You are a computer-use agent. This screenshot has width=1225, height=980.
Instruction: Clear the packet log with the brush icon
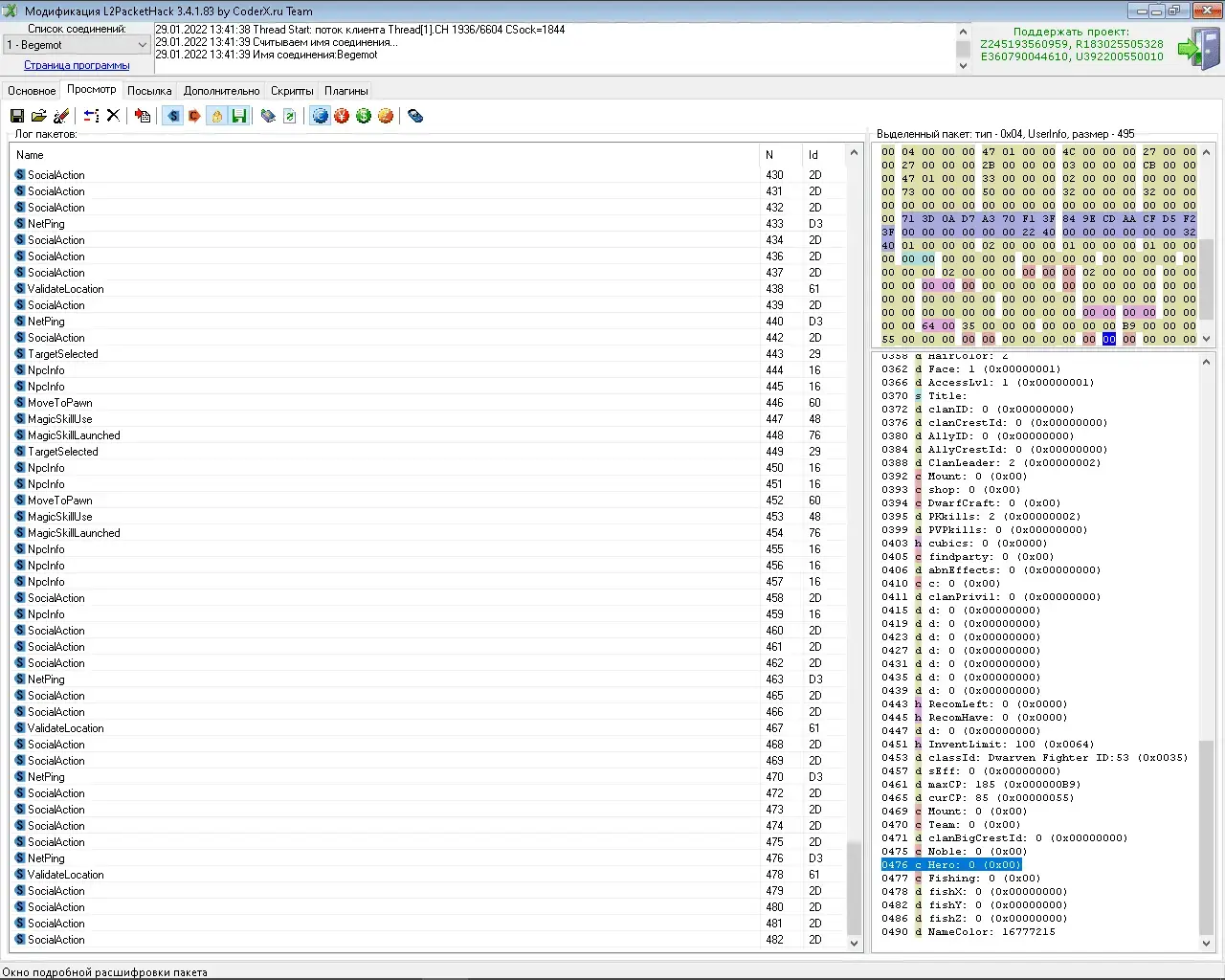(x=61, y=116)
